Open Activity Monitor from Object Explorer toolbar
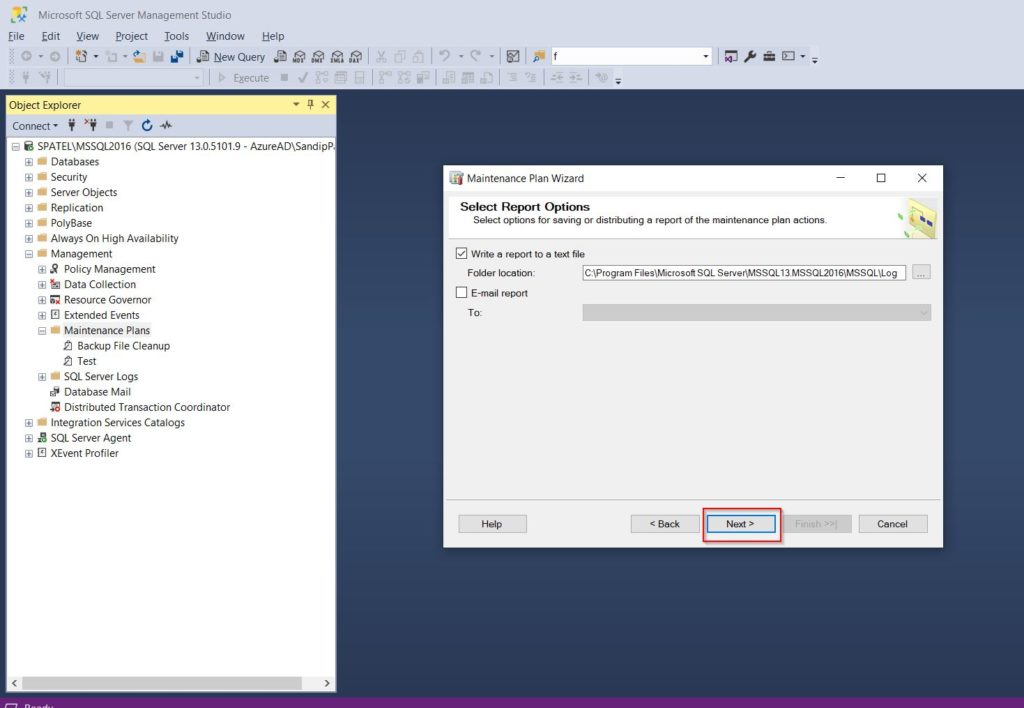 coord(166,125)
